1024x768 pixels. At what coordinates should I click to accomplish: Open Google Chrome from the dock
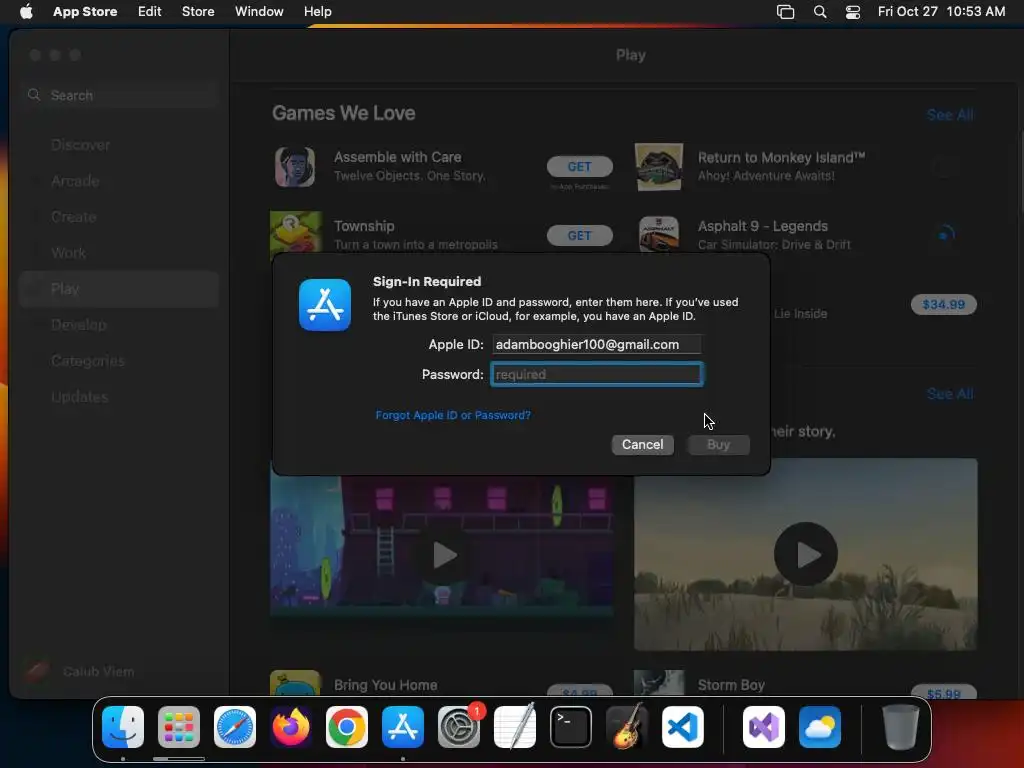point(347,727)
